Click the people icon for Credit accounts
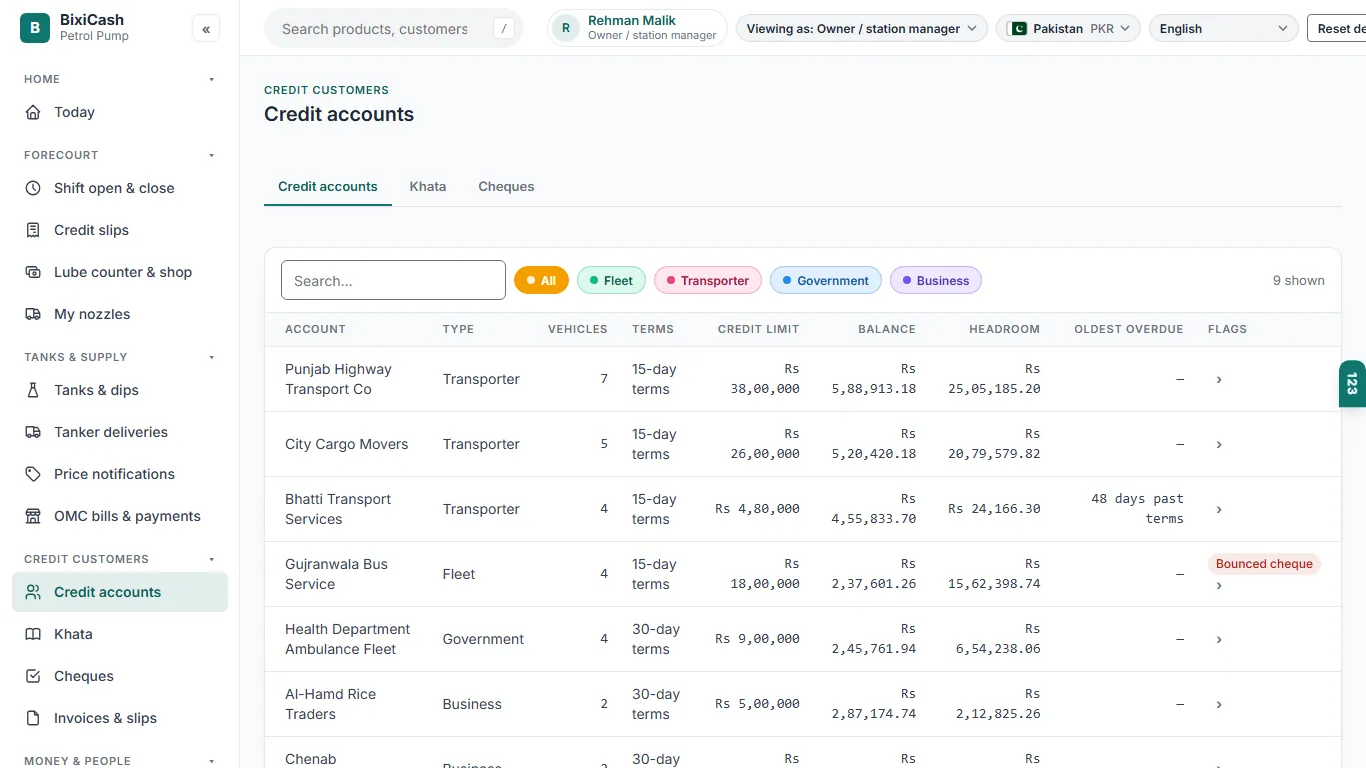Screen dimensions: 1366x768 click(33, 592)
